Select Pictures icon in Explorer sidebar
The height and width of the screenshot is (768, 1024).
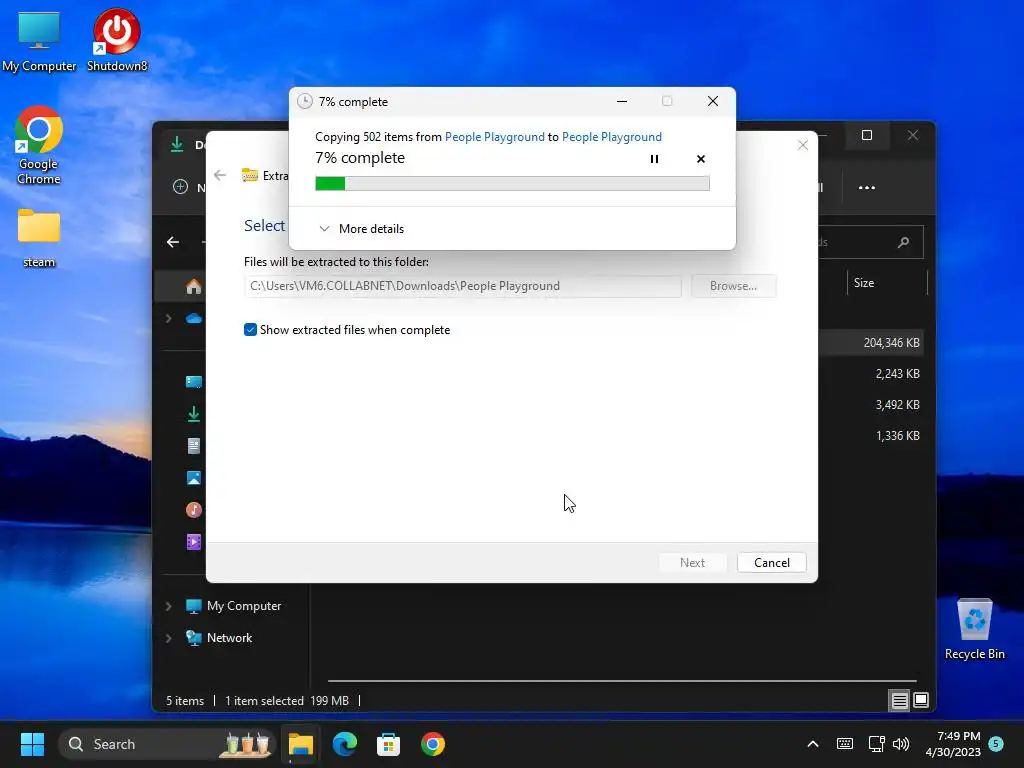(x=194, y=478)
